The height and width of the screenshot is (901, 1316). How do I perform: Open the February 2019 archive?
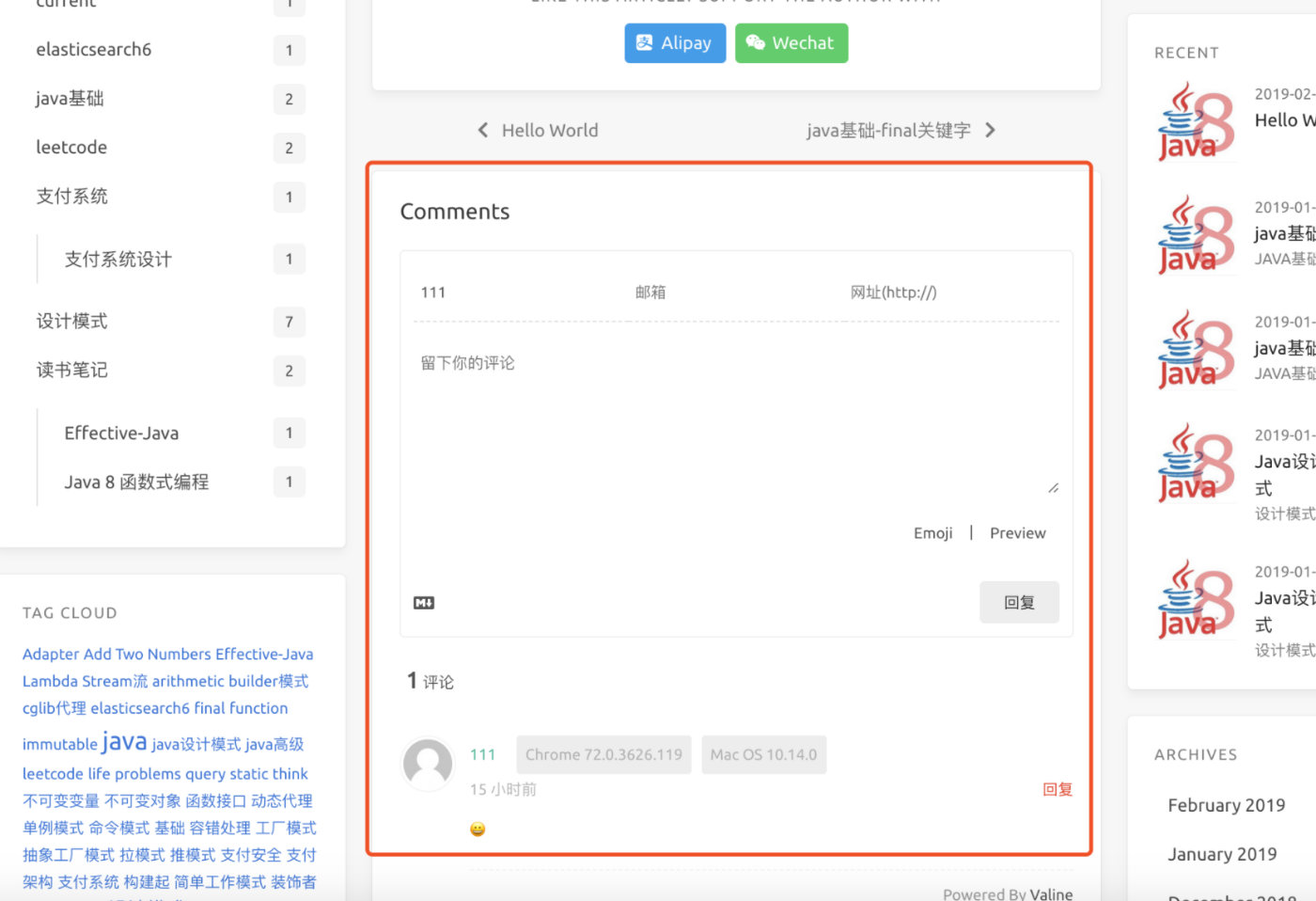point(1227,806)
